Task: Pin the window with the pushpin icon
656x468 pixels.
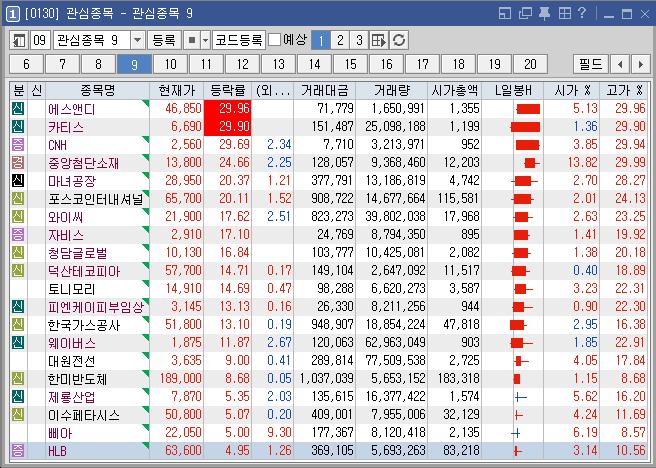Action: click(x=544, y=13)
